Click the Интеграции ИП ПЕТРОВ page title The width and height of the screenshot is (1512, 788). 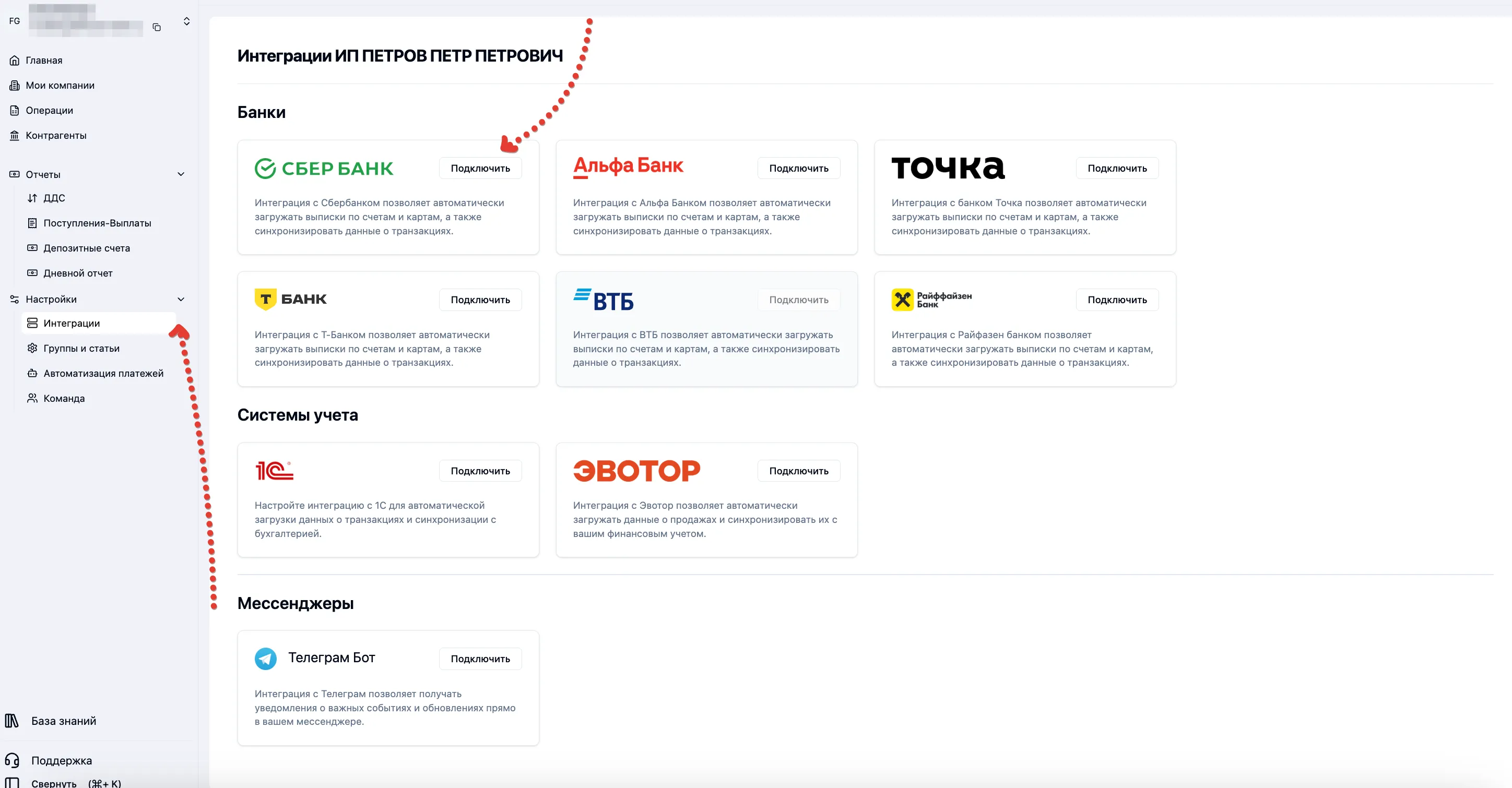pos(400,56)
